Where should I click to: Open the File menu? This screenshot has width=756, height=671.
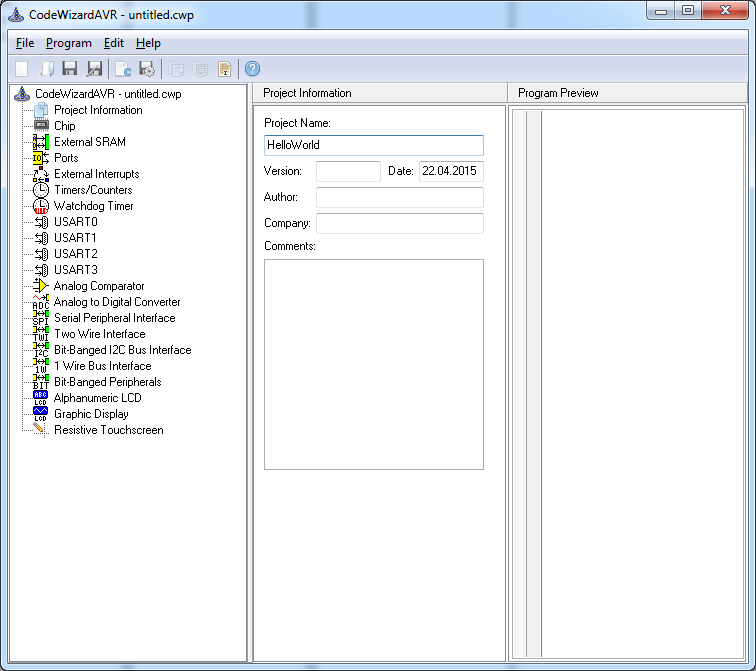click(x=25, y=43)
